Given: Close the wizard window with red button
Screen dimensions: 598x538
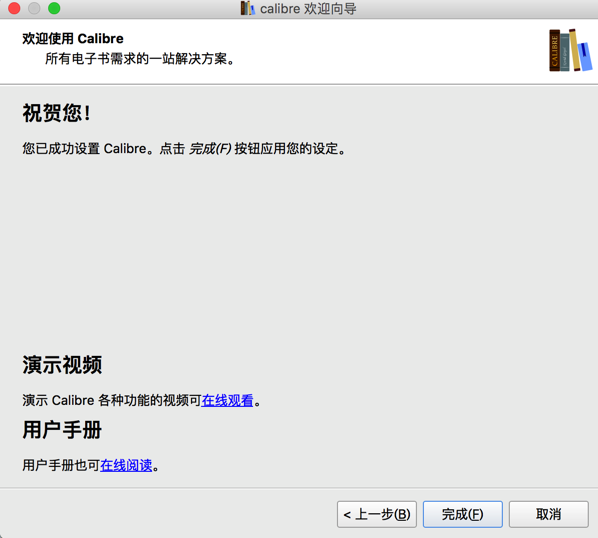Looking at the screenshot, I should click(x=14, y=8).
